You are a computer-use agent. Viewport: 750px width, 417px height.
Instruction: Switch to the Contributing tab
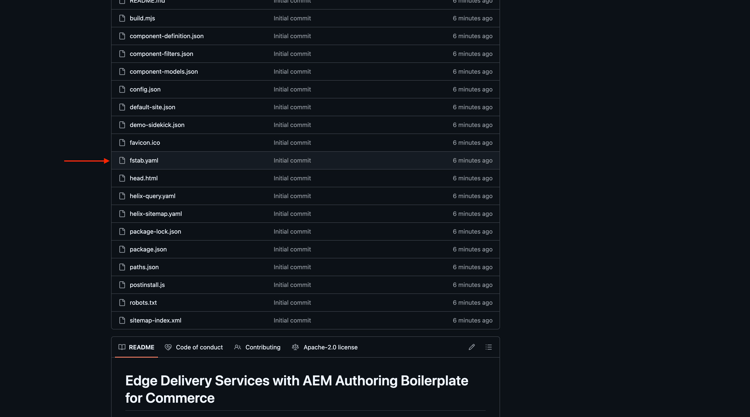(263, 347)
